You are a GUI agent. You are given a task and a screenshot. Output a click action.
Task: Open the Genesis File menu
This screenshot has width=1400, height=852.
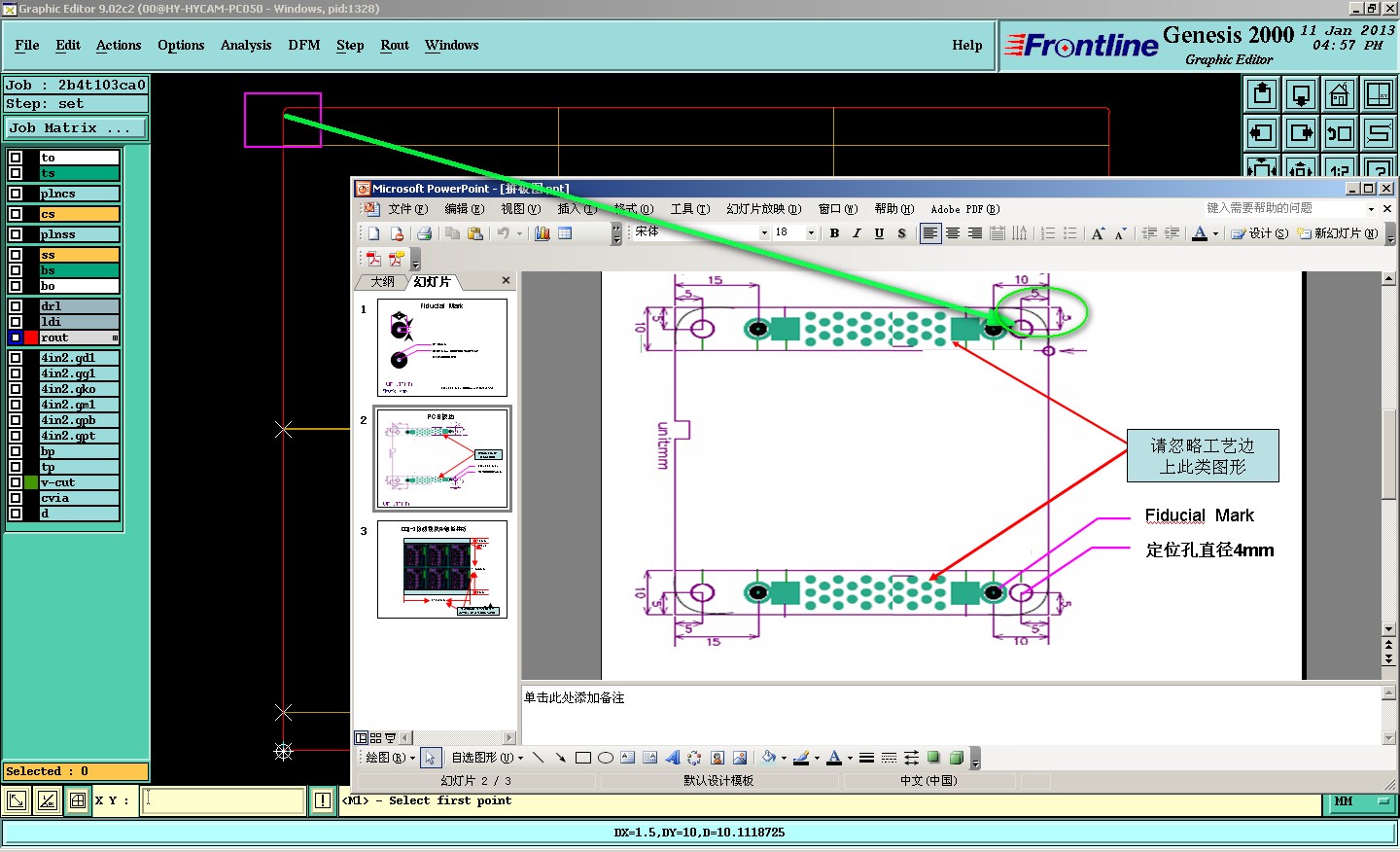tap(27, 45)
